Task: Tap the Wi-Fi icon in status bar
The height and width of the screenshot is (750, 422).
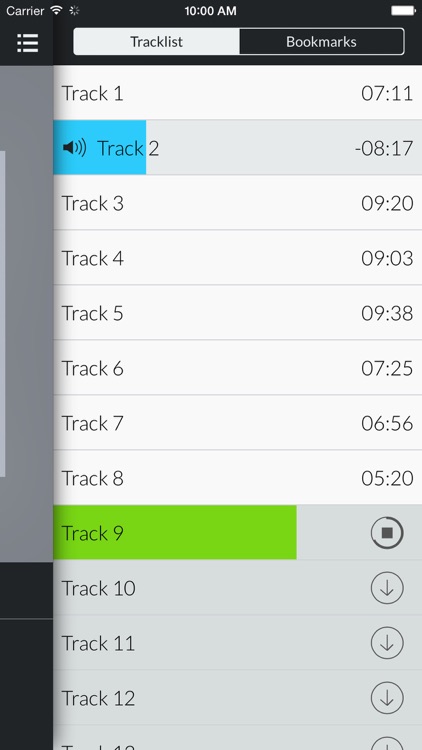Action: click(56, 10)
